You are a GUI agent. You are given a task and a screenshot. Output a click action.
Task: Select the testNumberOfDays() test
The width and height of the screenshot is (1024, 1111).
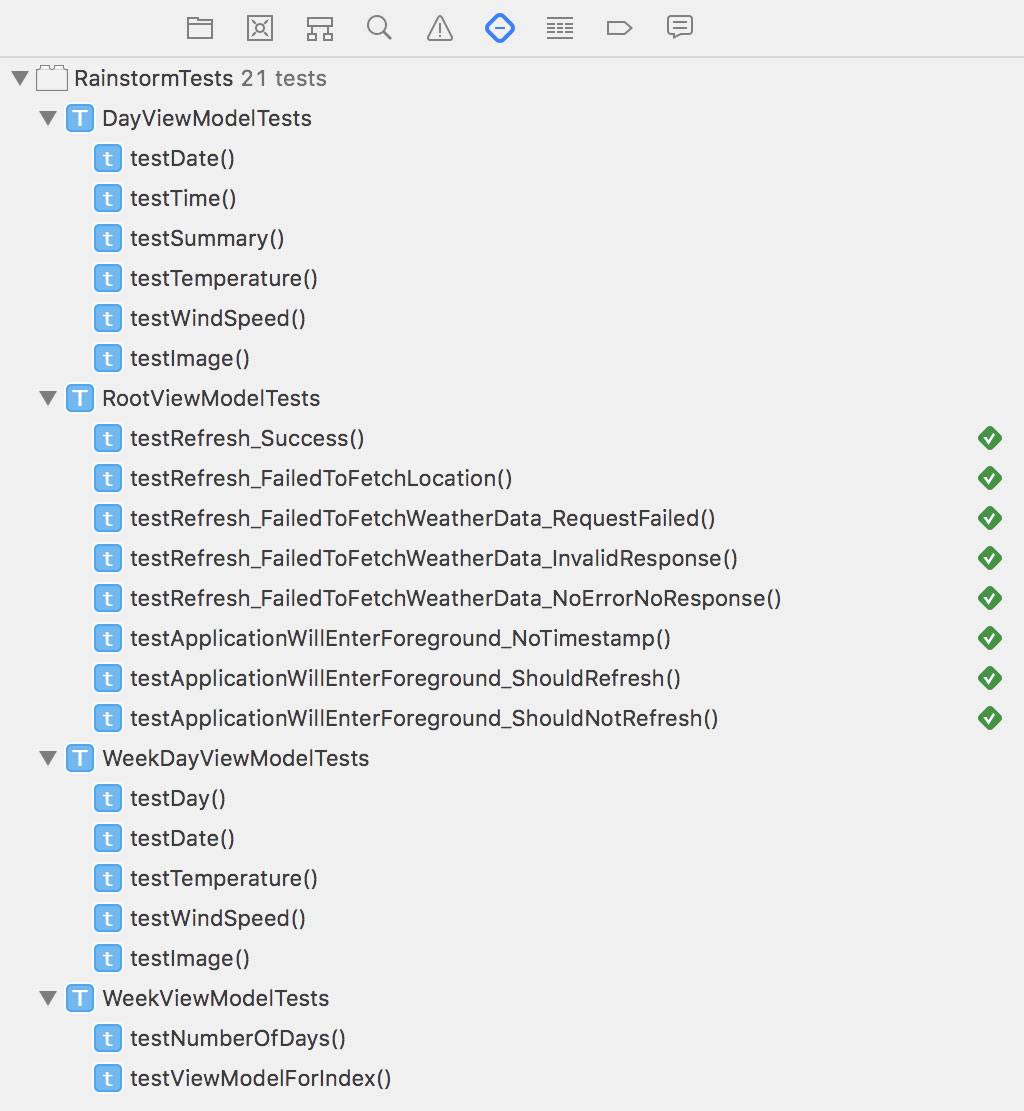pyautogui.click(x=237, y=1038)
